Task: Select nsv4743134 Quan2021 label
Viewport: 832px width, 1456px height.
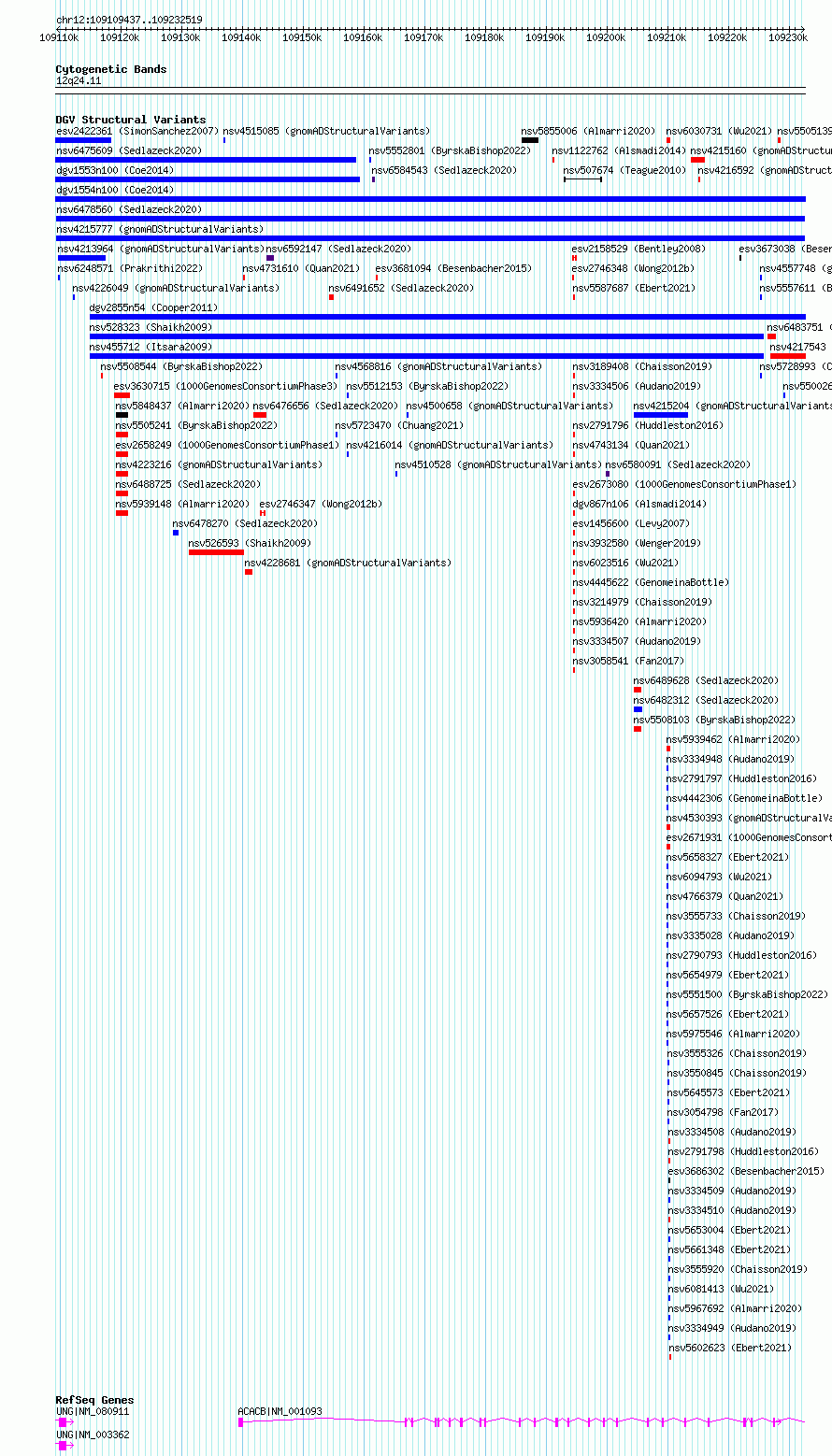Action: tap(631, 445)
